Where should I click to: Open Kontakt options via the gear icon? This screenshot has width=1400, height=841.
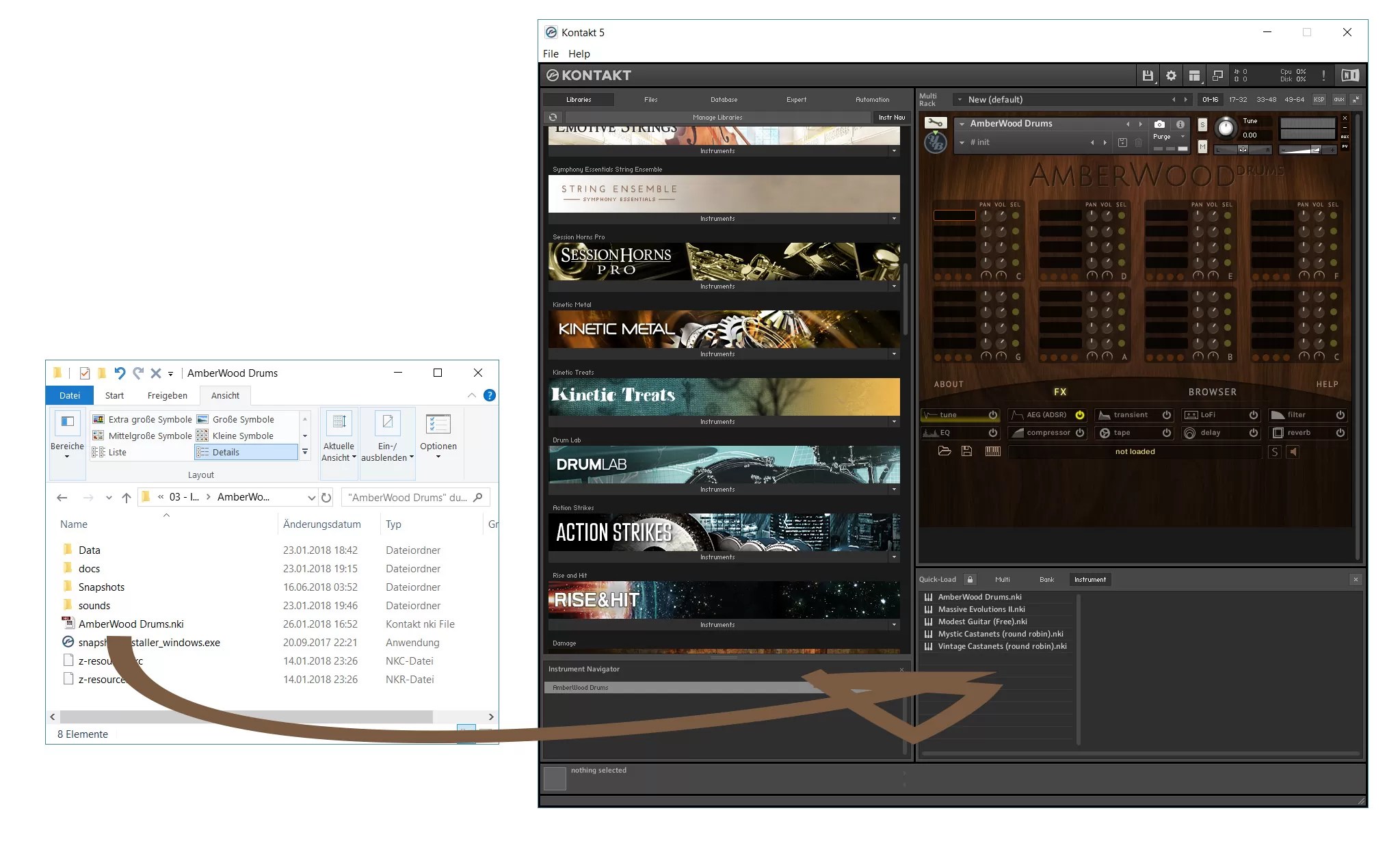(1172, 76)
